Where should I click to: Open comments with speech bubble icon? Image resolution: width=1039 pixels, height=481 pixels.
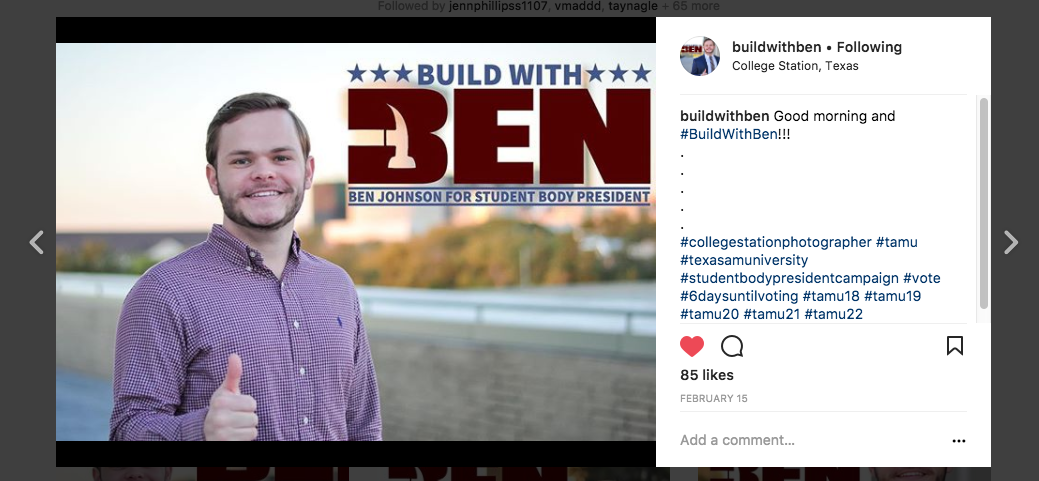[x=732, y=346]
